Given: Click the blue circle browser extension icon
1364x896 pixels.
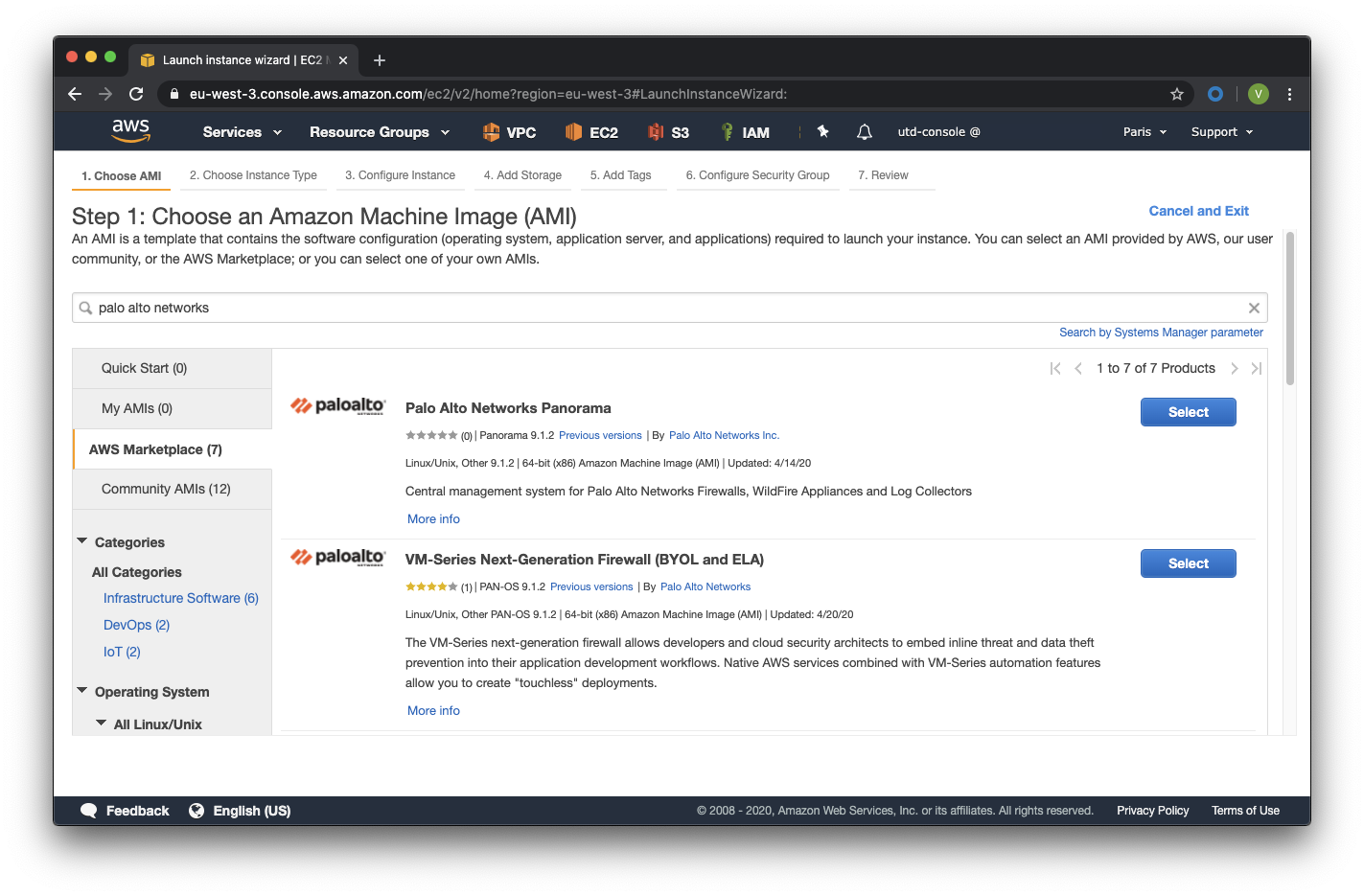Looking at the screenshot, I should [1215, 94].
